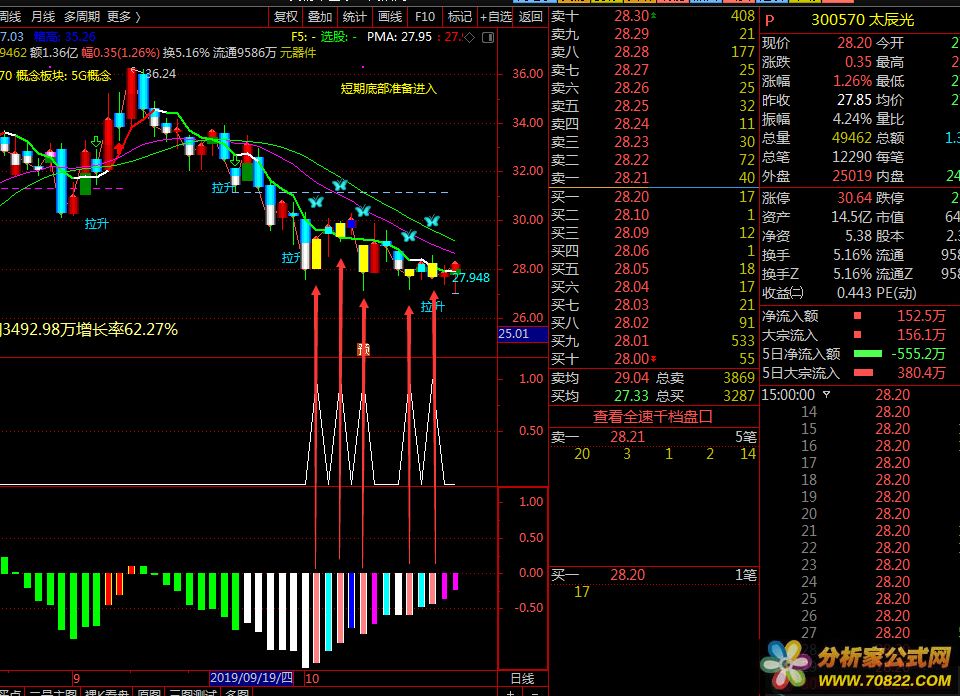The height and width of the screenshot is (696, 960).
Task: Activate the 画线 drawing tool
Action: (x=390, y=17)
